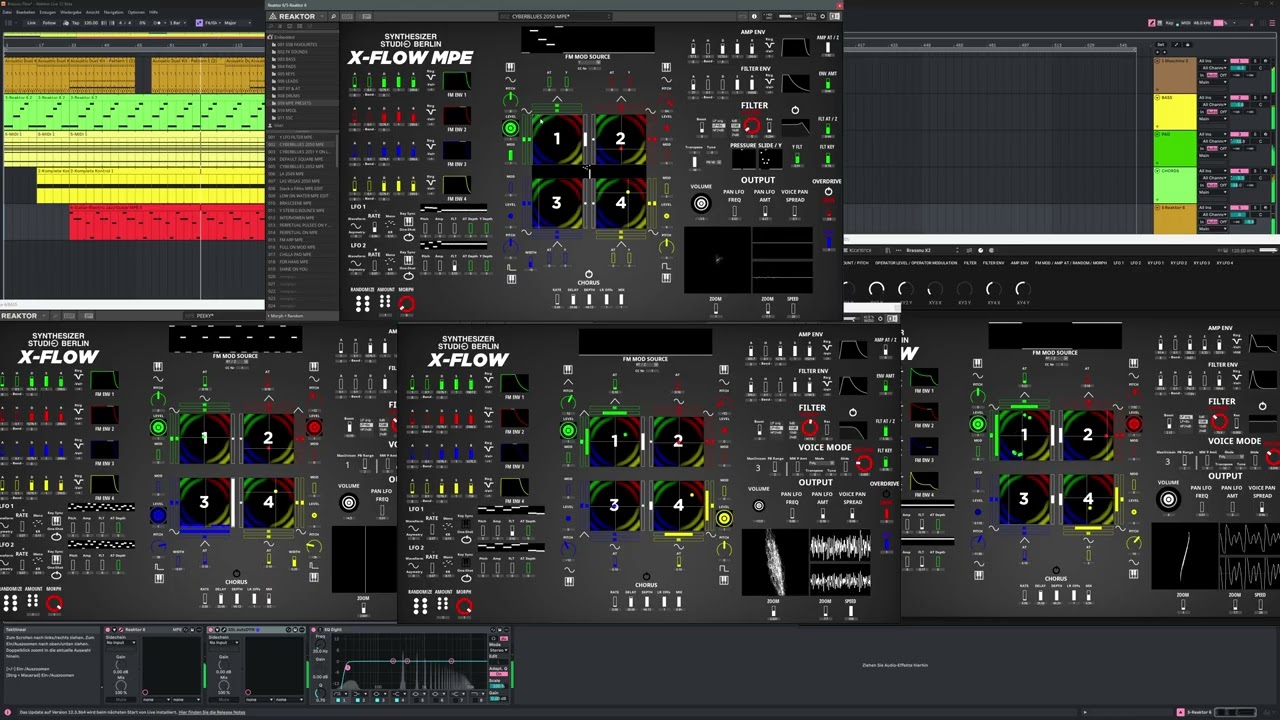The height and width of the screenshot is (720, 1280).
Task: Toggle the Follow button in Ableton toolbar
Action: coord(49,23)
